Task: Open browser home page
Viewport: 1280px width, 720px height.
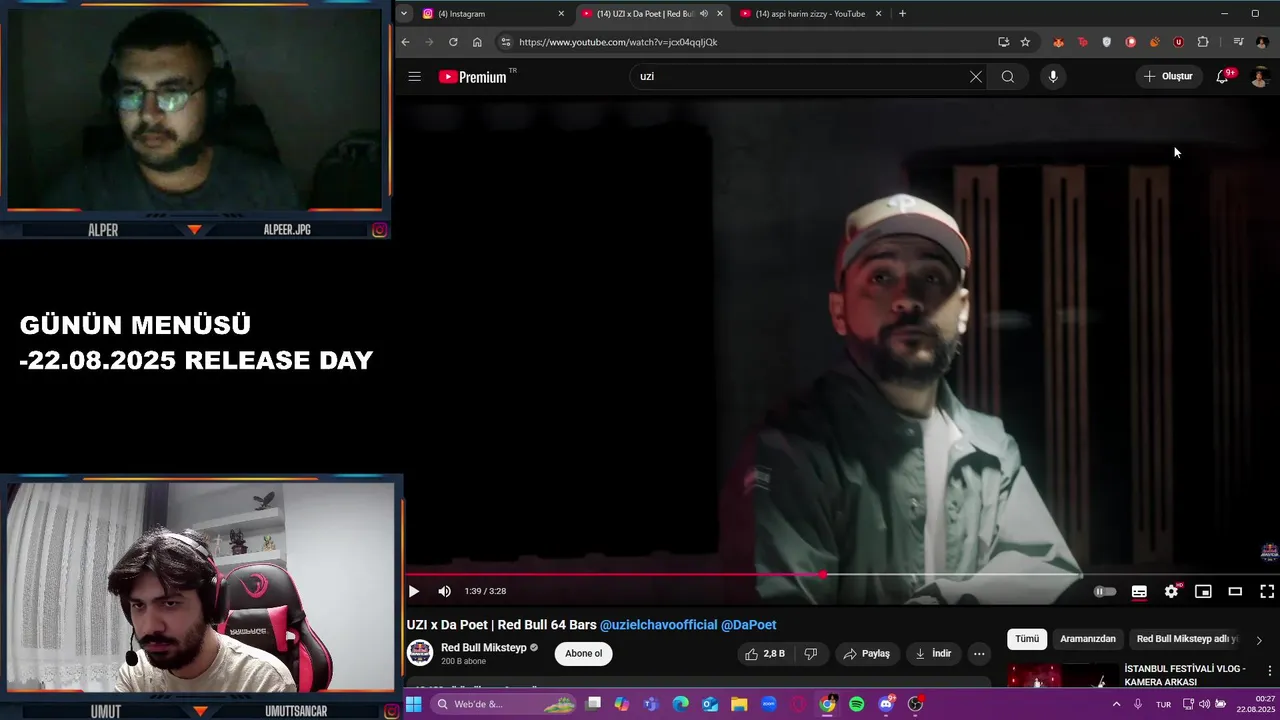Action: [477, 42]
